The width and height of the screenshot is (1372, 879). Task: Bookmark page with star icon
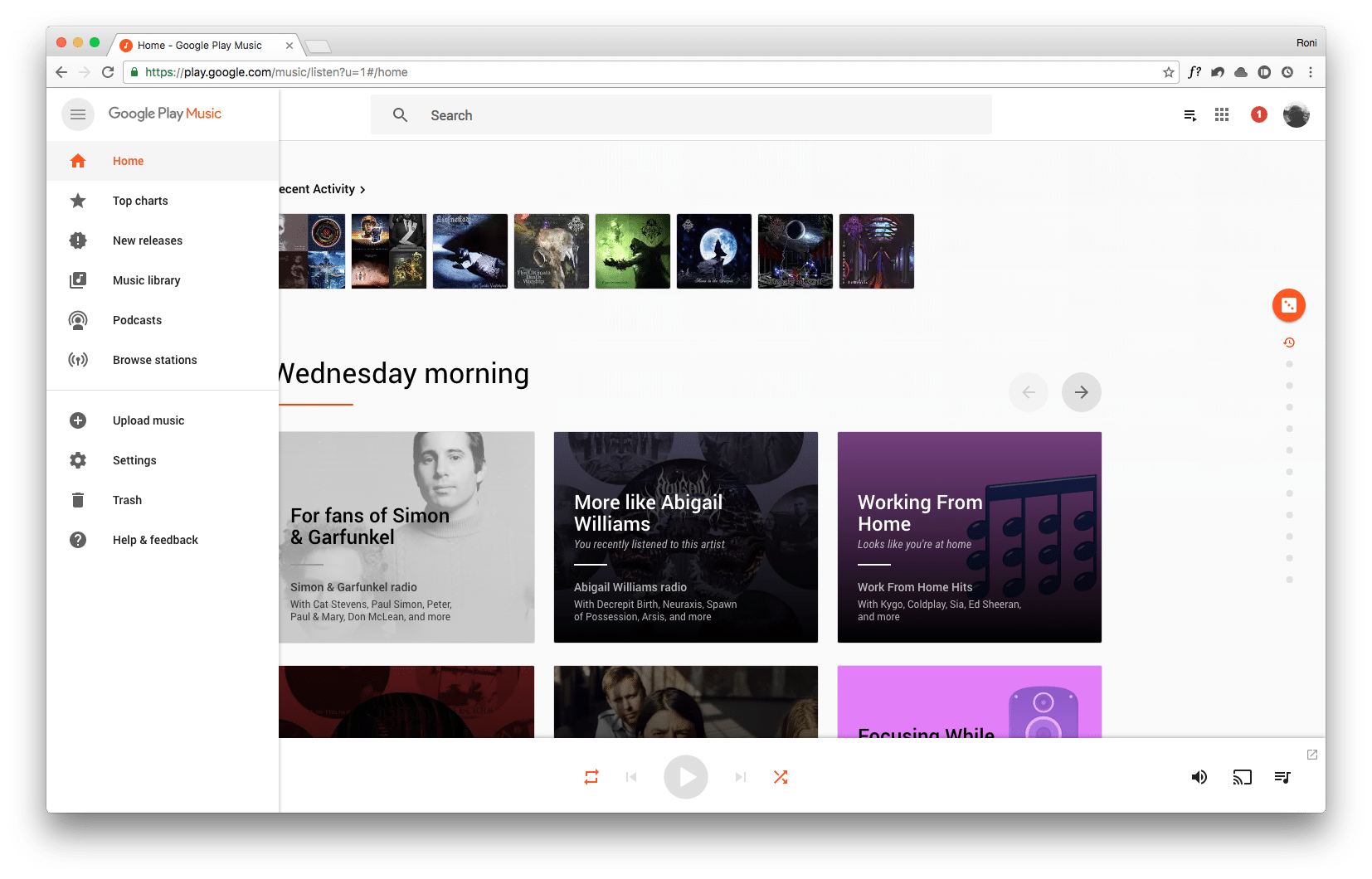click(x=1169, y=72)
